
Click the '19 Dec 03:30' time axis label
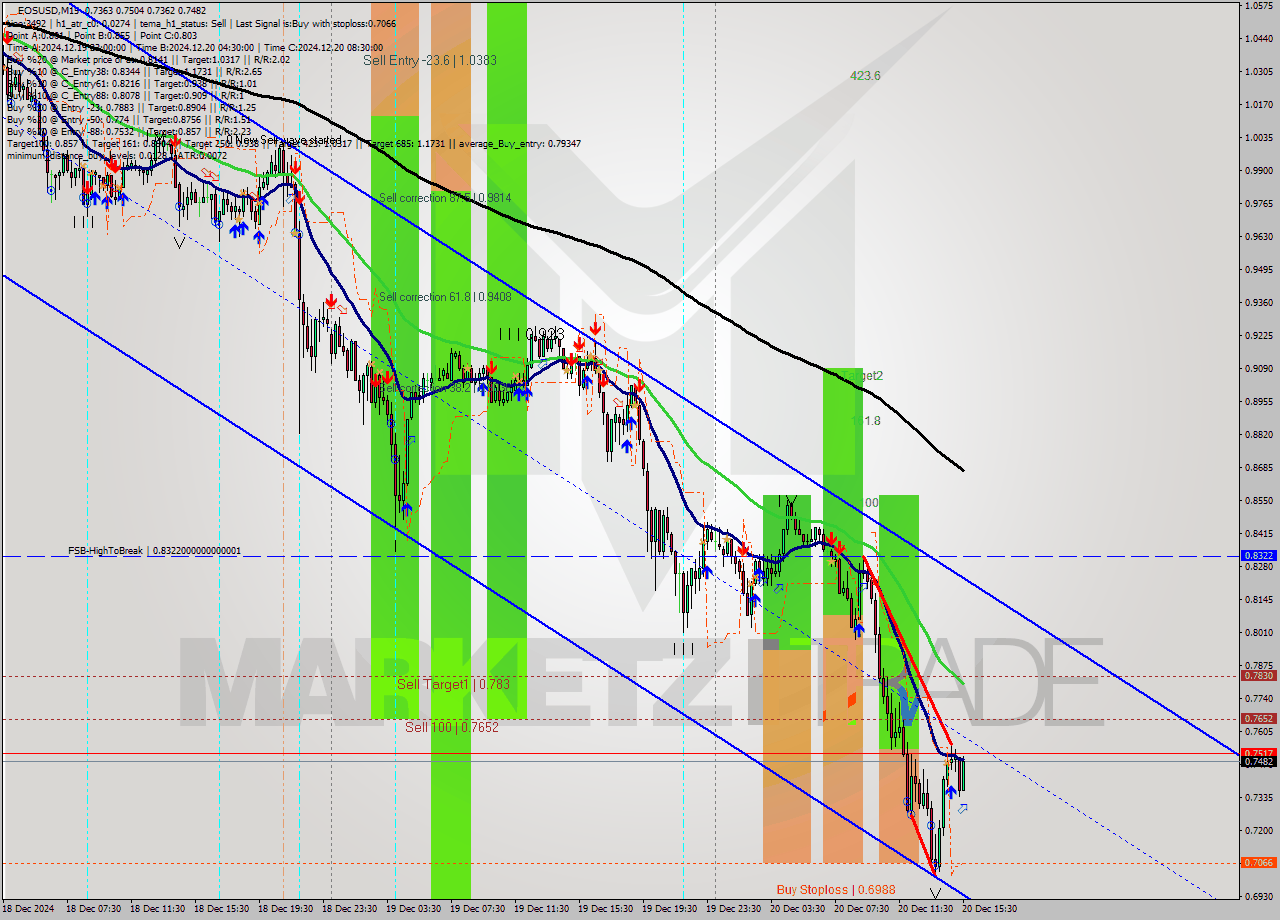412,909
